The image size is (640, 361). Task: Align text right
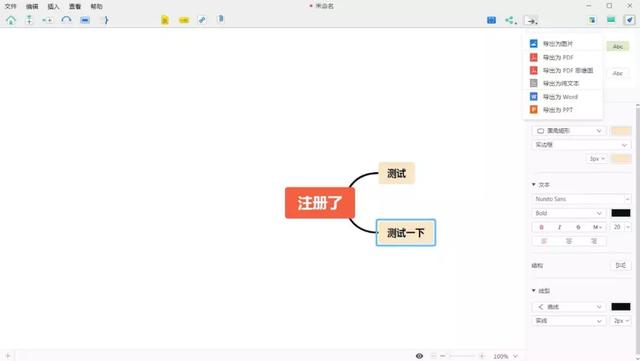[x=594, y=241]
